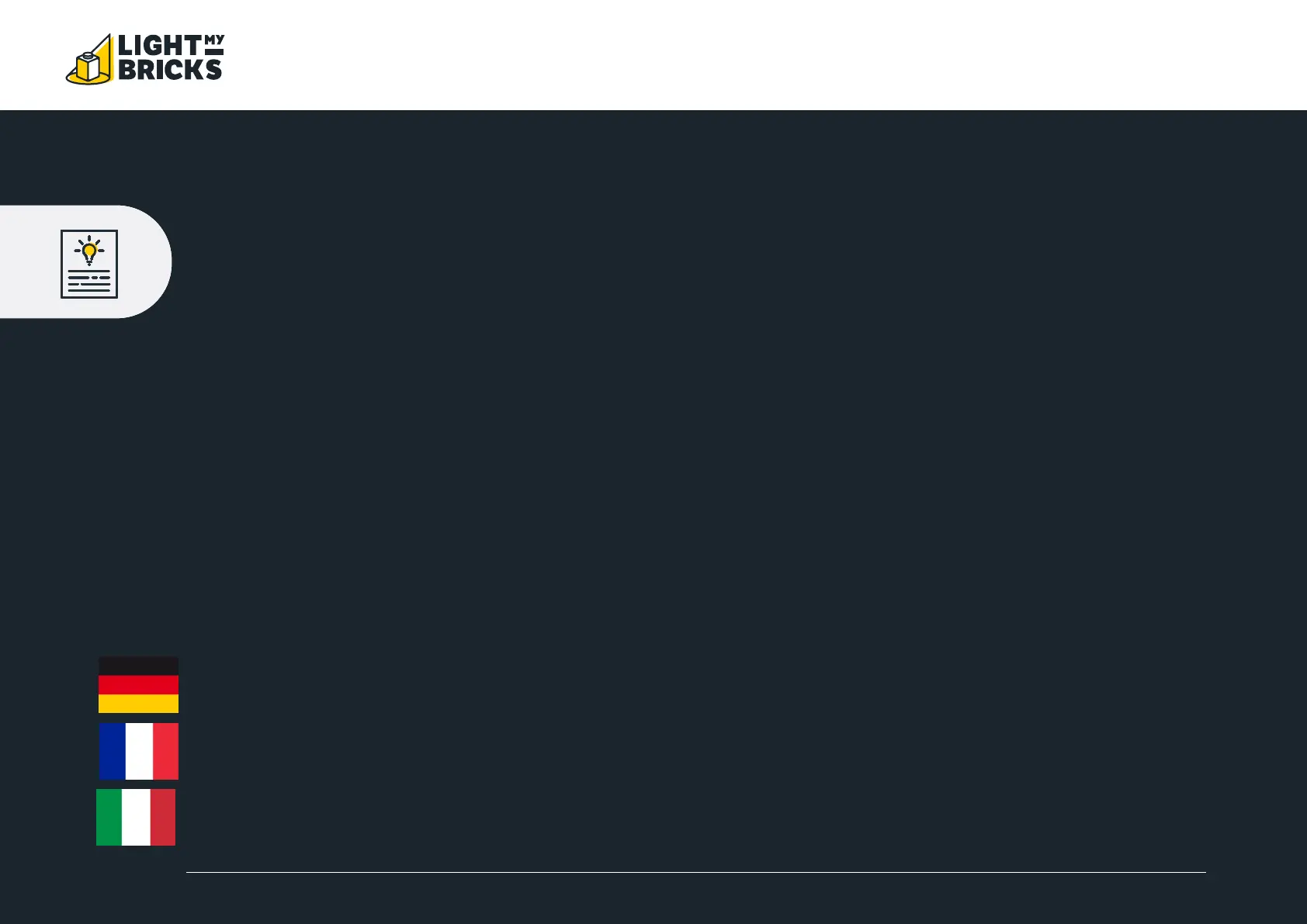1307x924 pixels.
Task: Pick the white stripe of the French flag
Action: 139,751
